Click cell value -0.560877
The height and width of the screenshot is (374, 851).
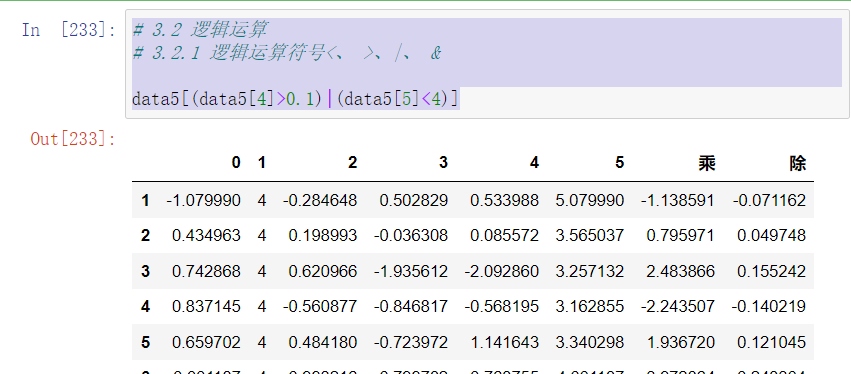[x=320, y=307]
